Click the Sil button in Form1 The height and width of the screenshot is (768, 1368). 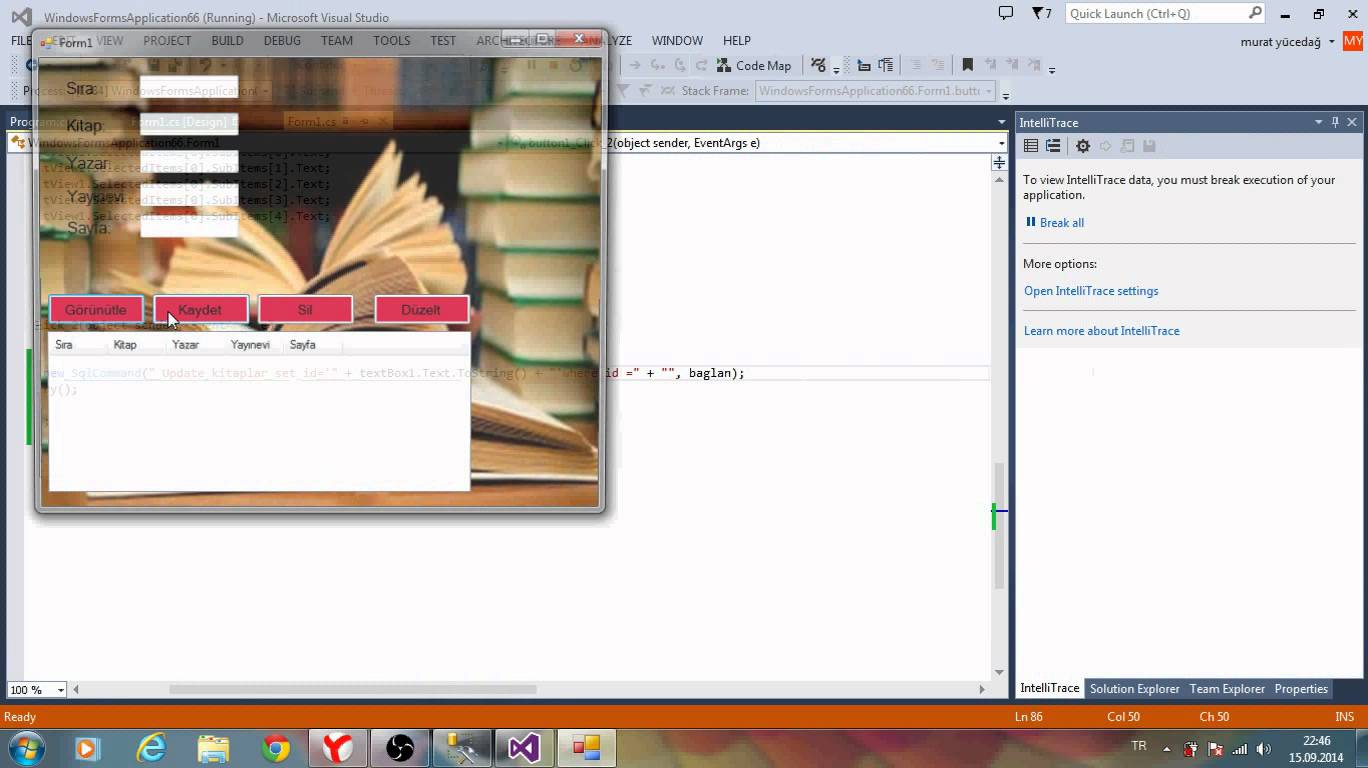(x=305, y=310)
